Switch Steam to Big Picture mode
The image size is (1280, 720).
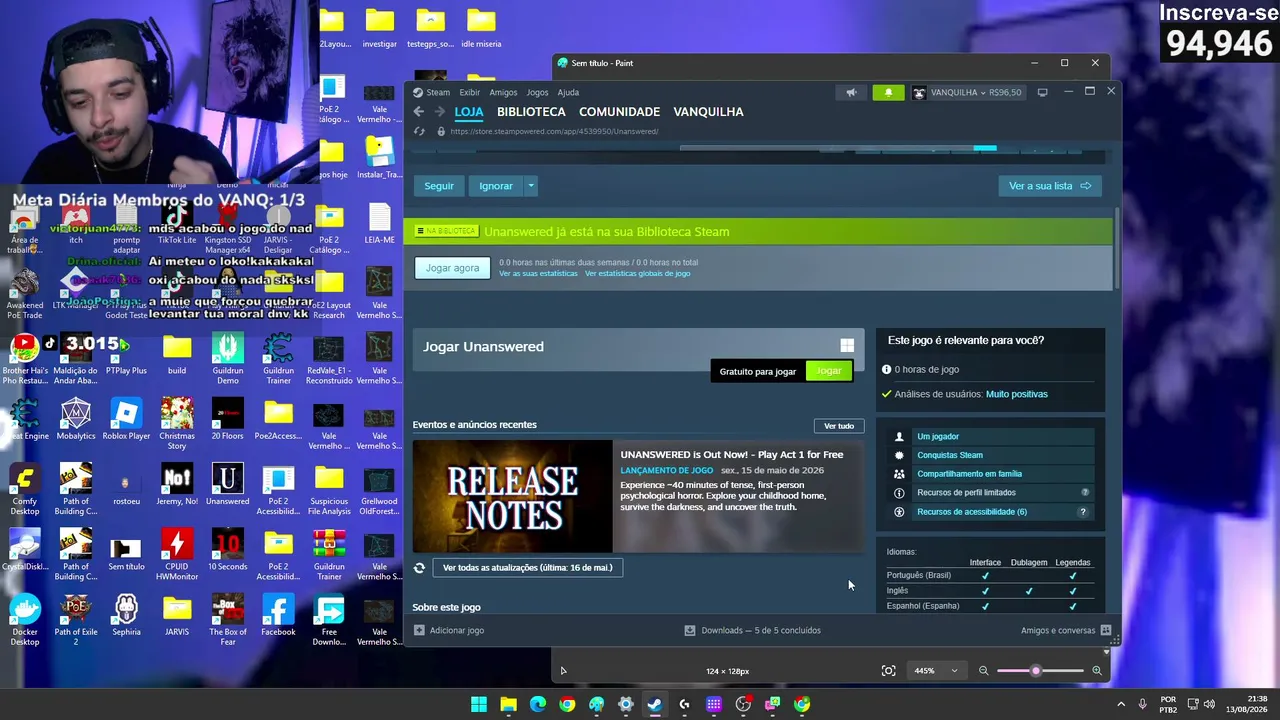coord(1042,93)
